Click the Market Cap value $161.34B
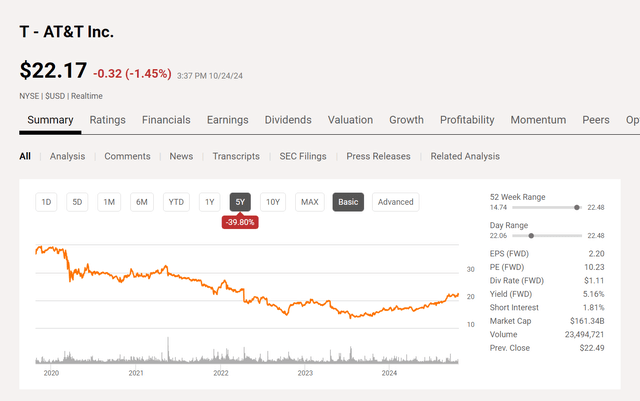 pyautogui.click(x=587, y=321)
